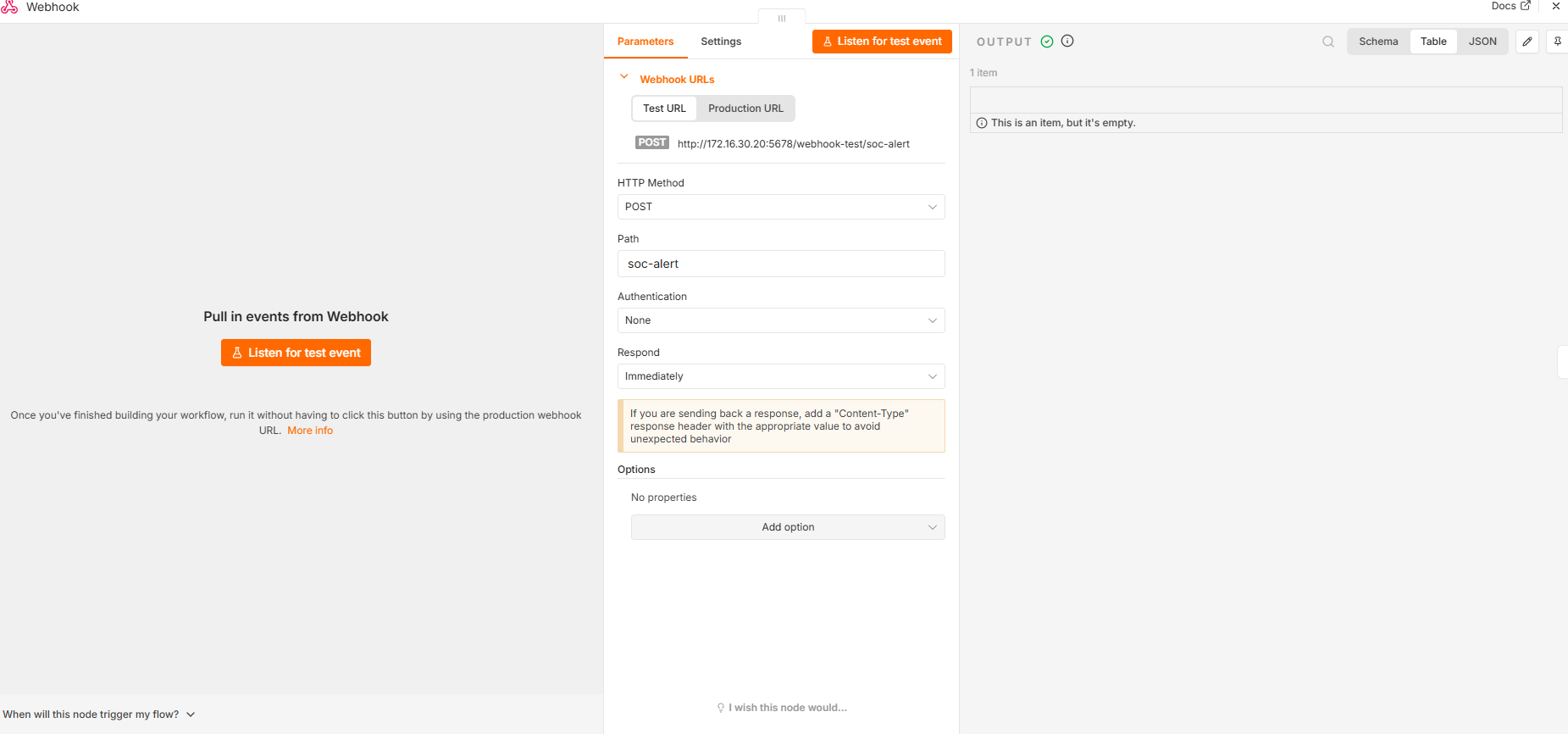1568x734 pixels.
Task: Pin the output data
Action: tap(1558, 42)
